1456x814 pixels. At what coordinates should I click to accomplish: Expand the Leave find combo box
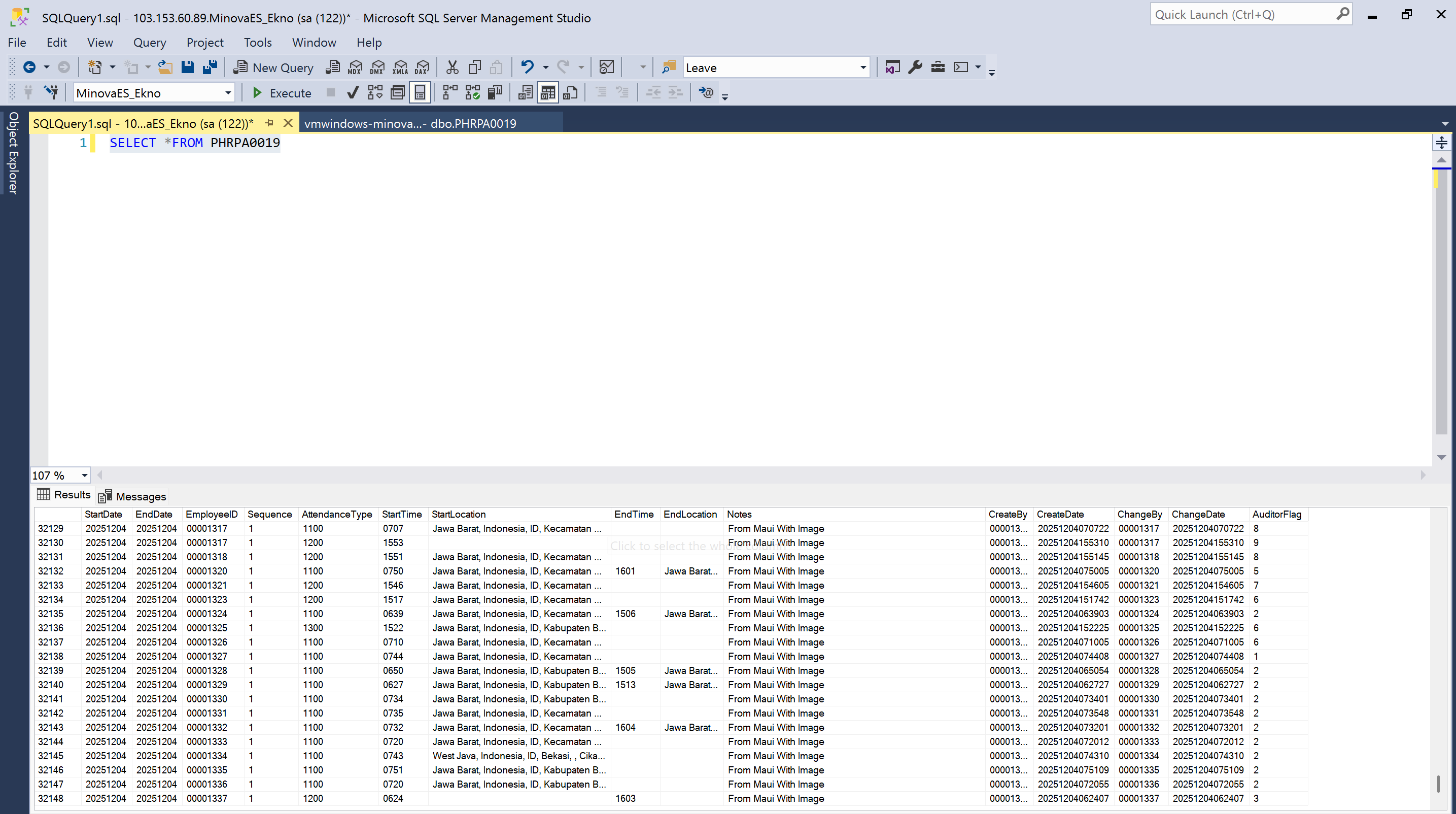pyautogui.click(x=862, y=68)
